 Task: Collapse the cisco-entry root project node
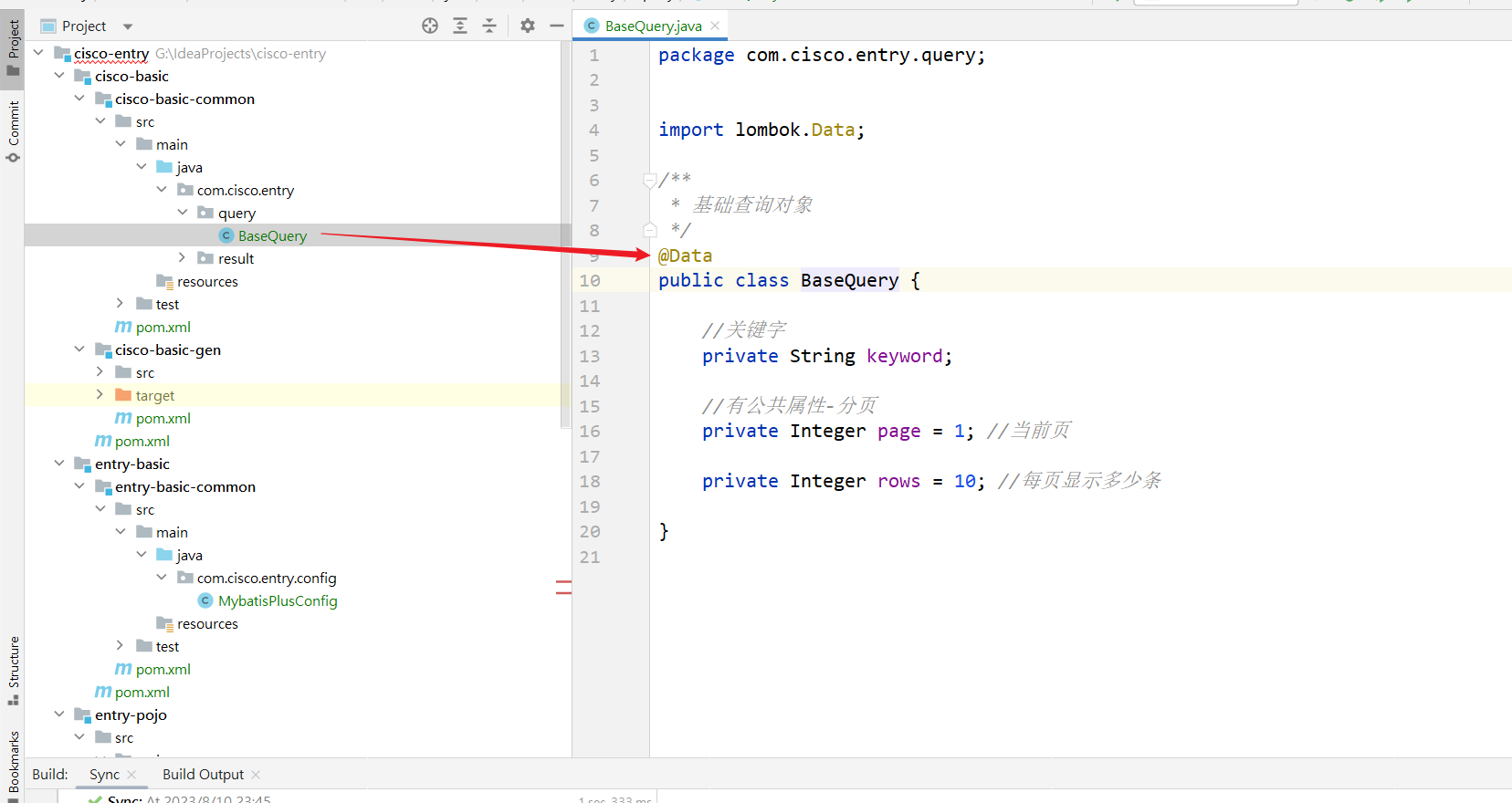38,53
